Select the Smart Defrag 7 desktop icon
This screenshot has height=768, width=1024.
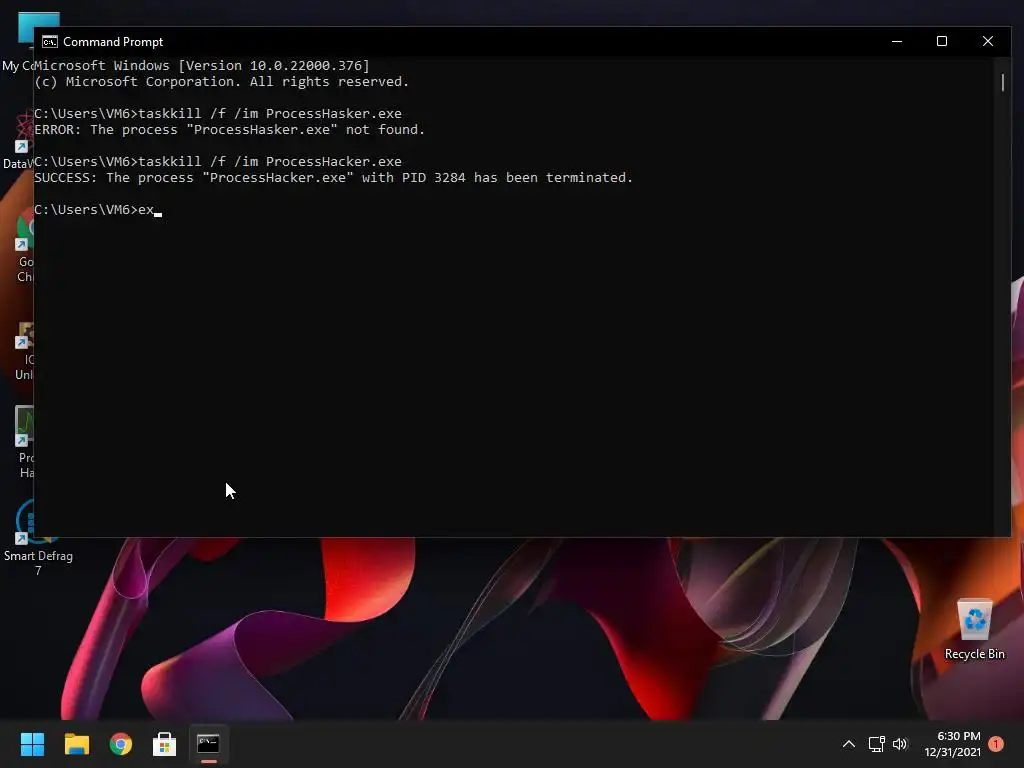tap(38, 538)
